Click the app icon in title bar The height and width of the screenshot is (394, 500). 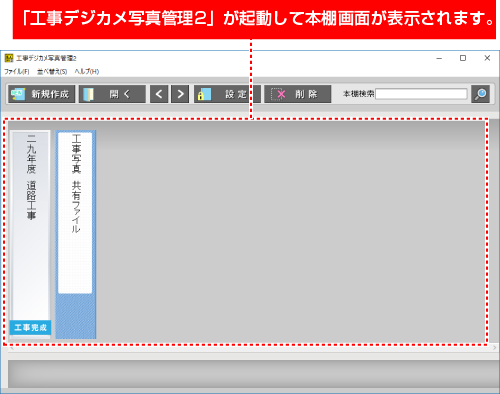9,58
